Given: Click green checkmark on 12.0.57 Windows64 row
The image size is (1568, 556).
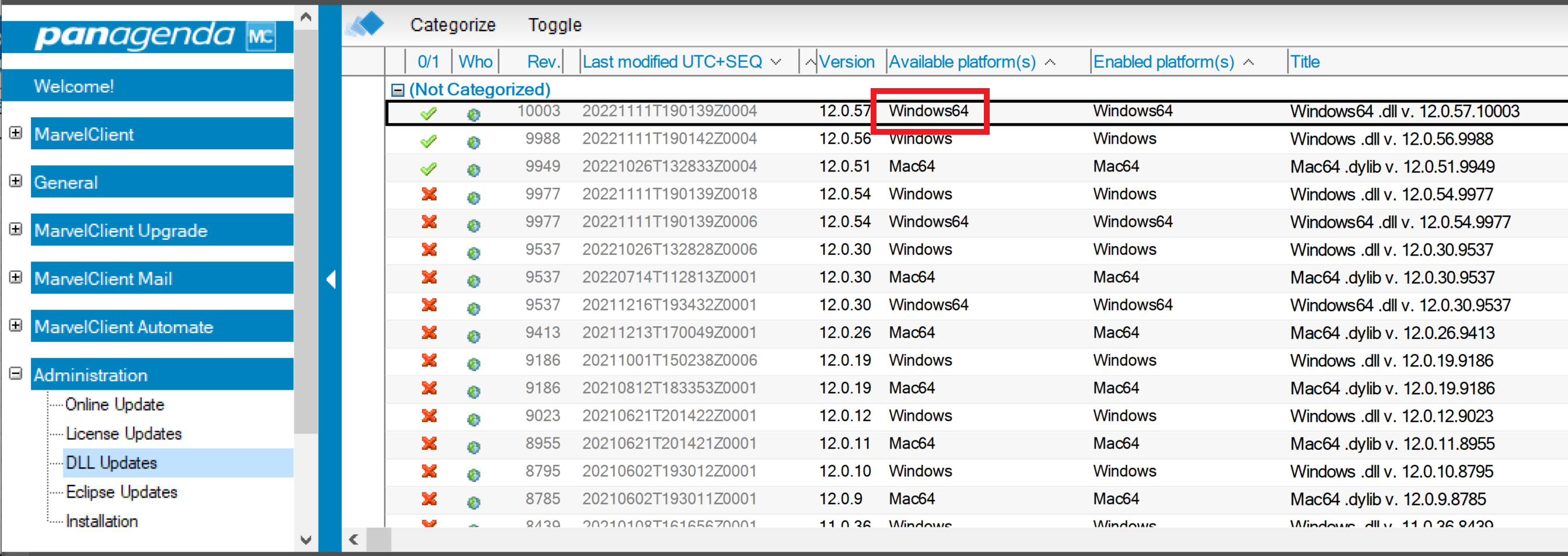Looking at the screenshot, I should pos(429,113).
